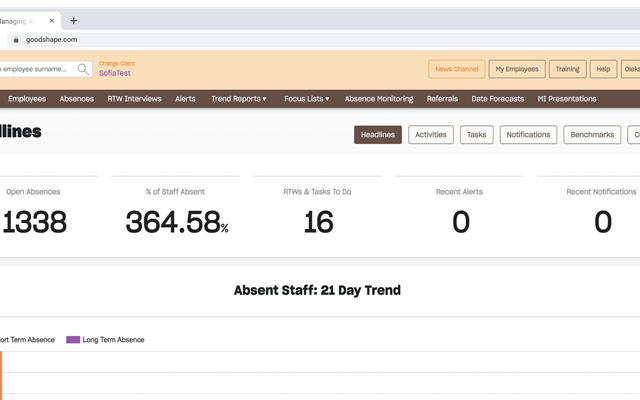The image size is (640, 400).
Task: Toggle Long Term Absence purple legend swatch
Action: click(73, 340)
